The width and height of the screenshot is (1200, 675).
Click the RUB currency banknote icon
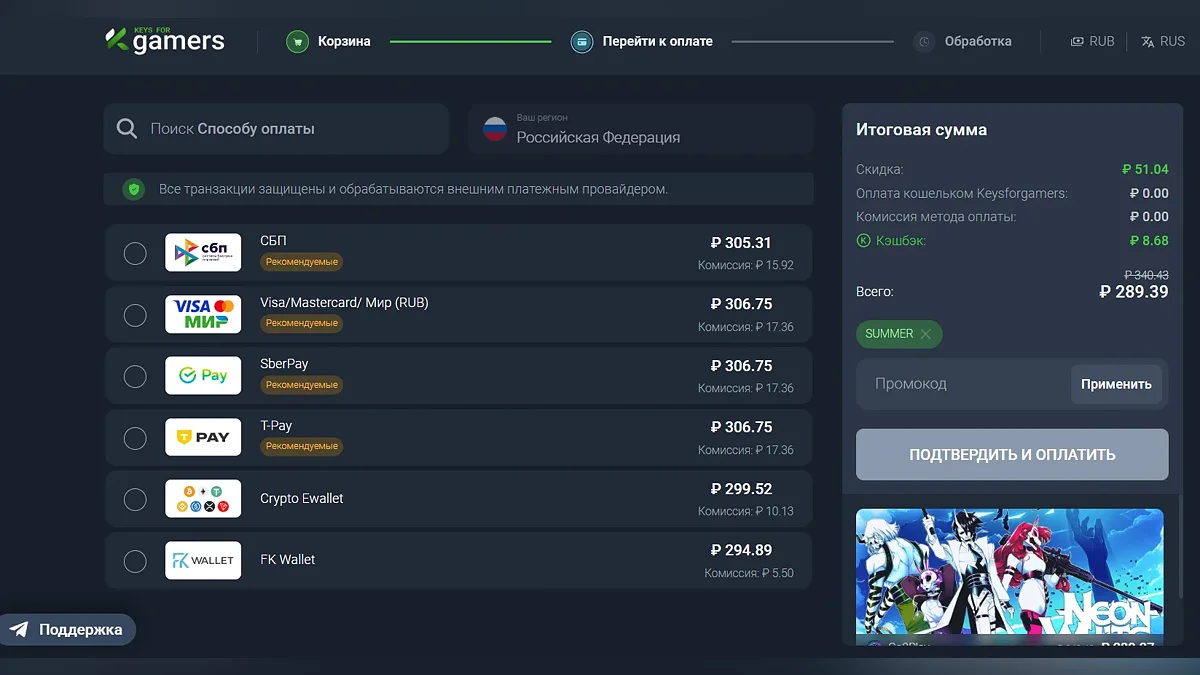pos(1077,42)
